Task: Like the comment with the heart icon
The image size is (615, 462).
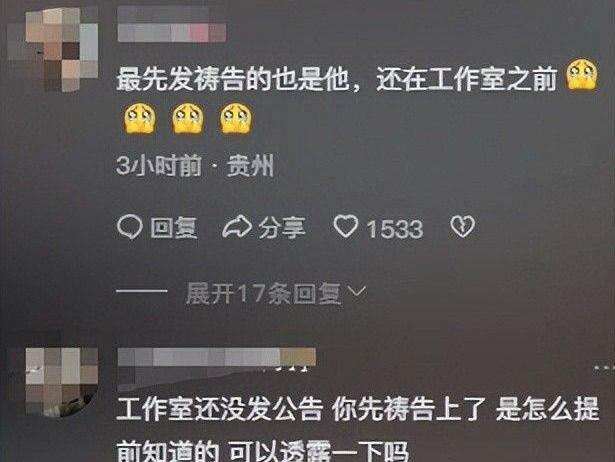Action: click(x=346, y=226)
